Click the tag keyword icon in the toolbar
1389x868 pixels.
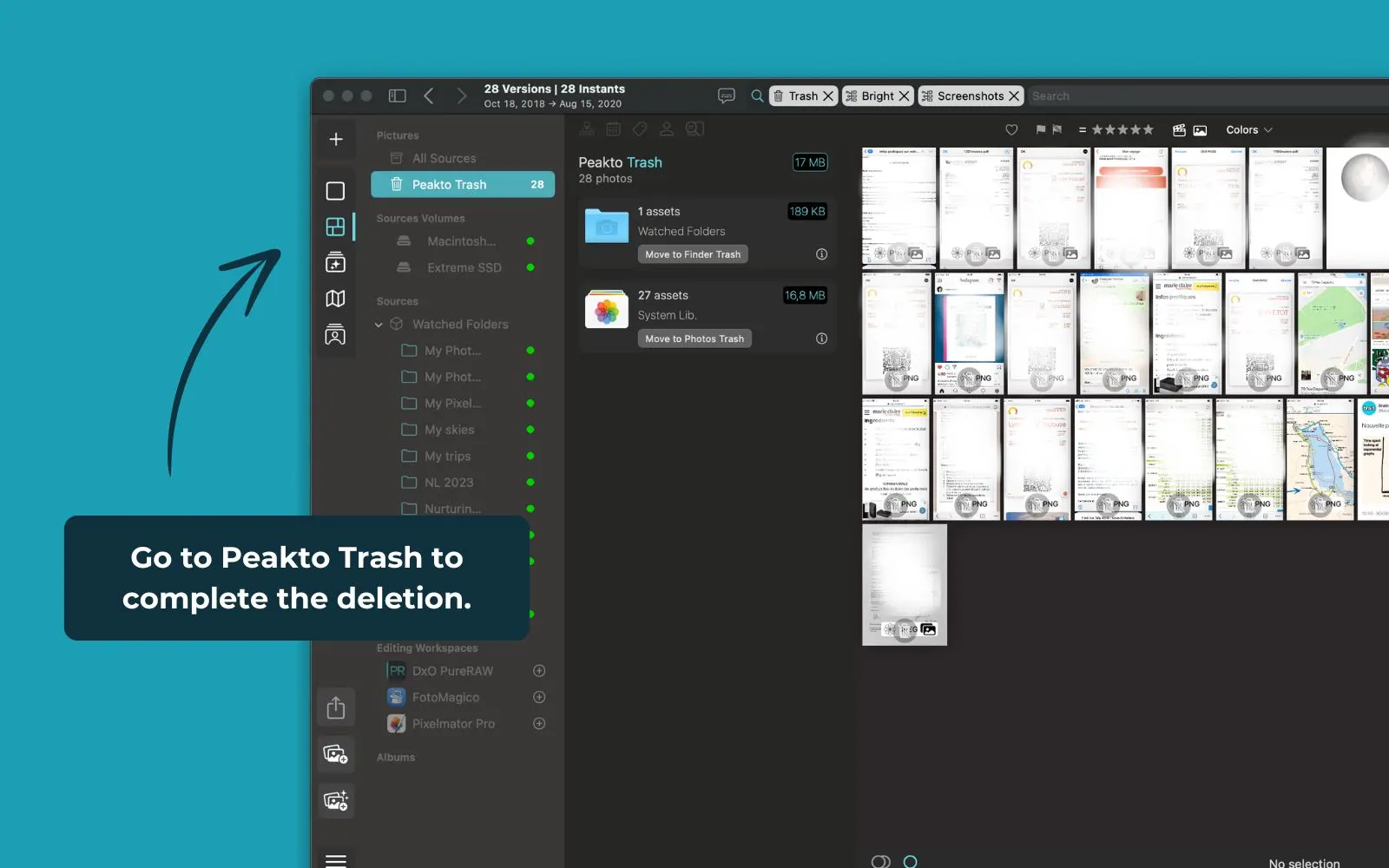[x=640, y=129]
